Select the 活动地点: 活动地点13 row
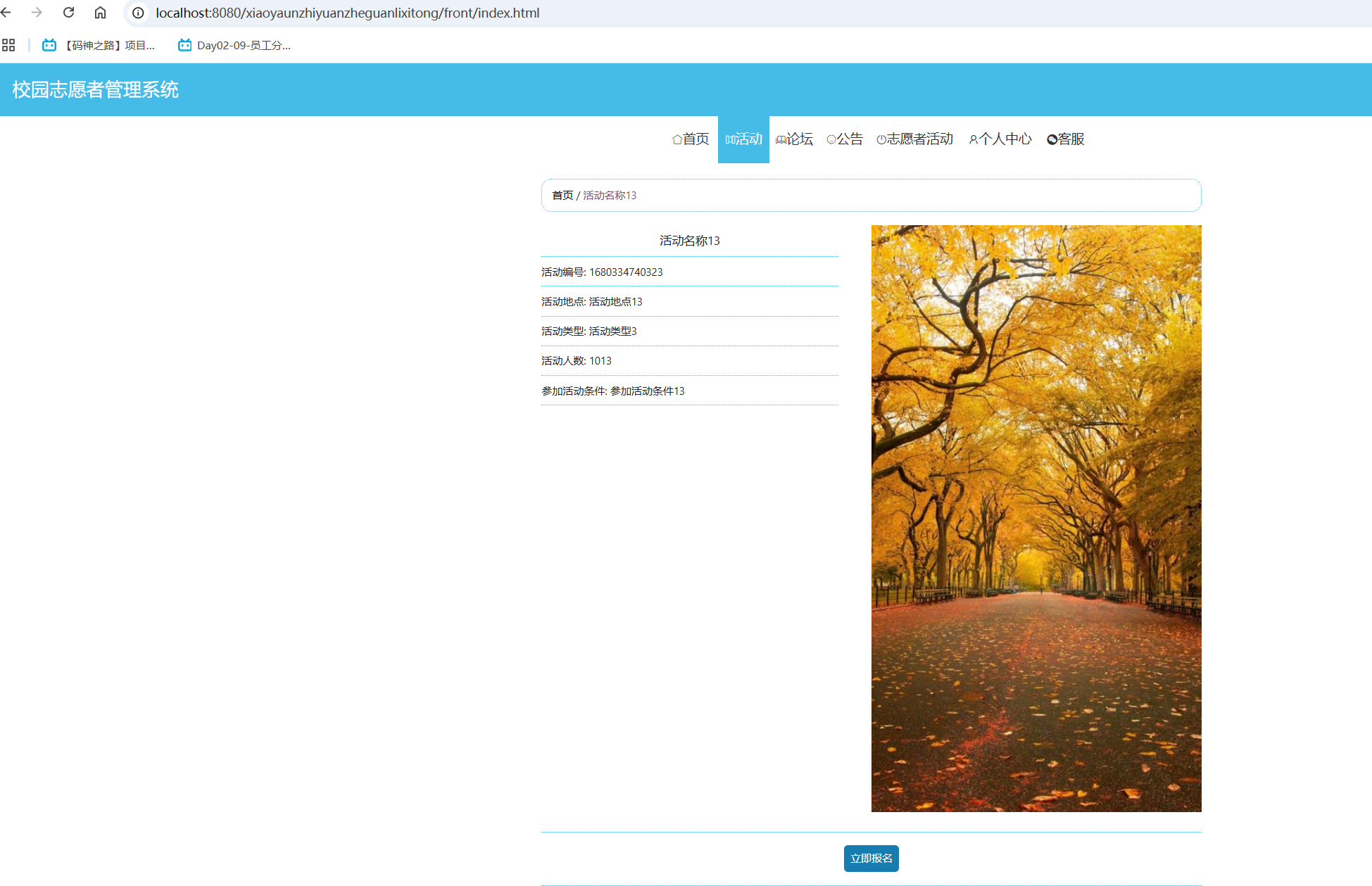 click(x=690, y=301)
